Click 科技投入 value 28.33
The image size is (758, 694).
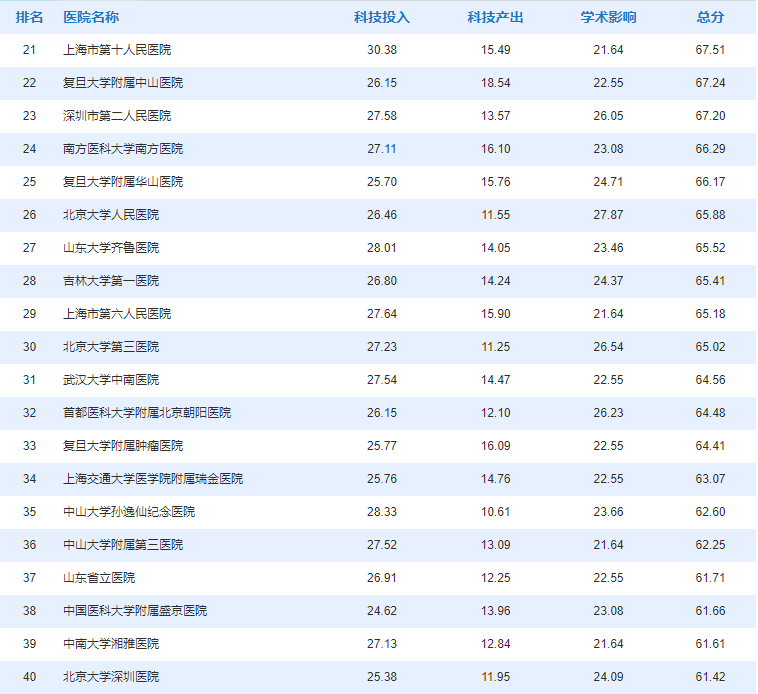382,512
